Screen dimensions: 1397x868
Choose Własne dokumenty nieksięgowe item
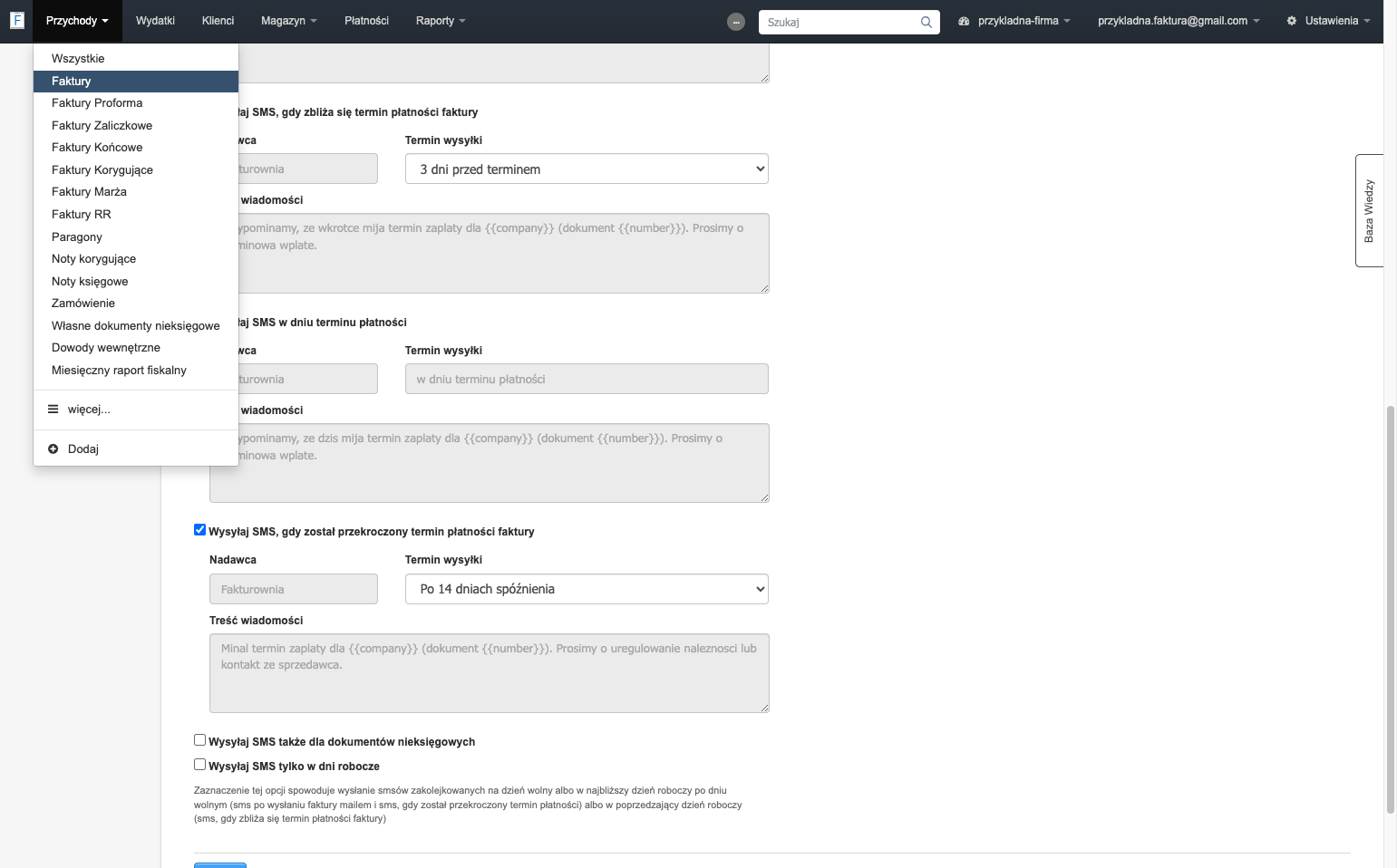tap(136, 326)
